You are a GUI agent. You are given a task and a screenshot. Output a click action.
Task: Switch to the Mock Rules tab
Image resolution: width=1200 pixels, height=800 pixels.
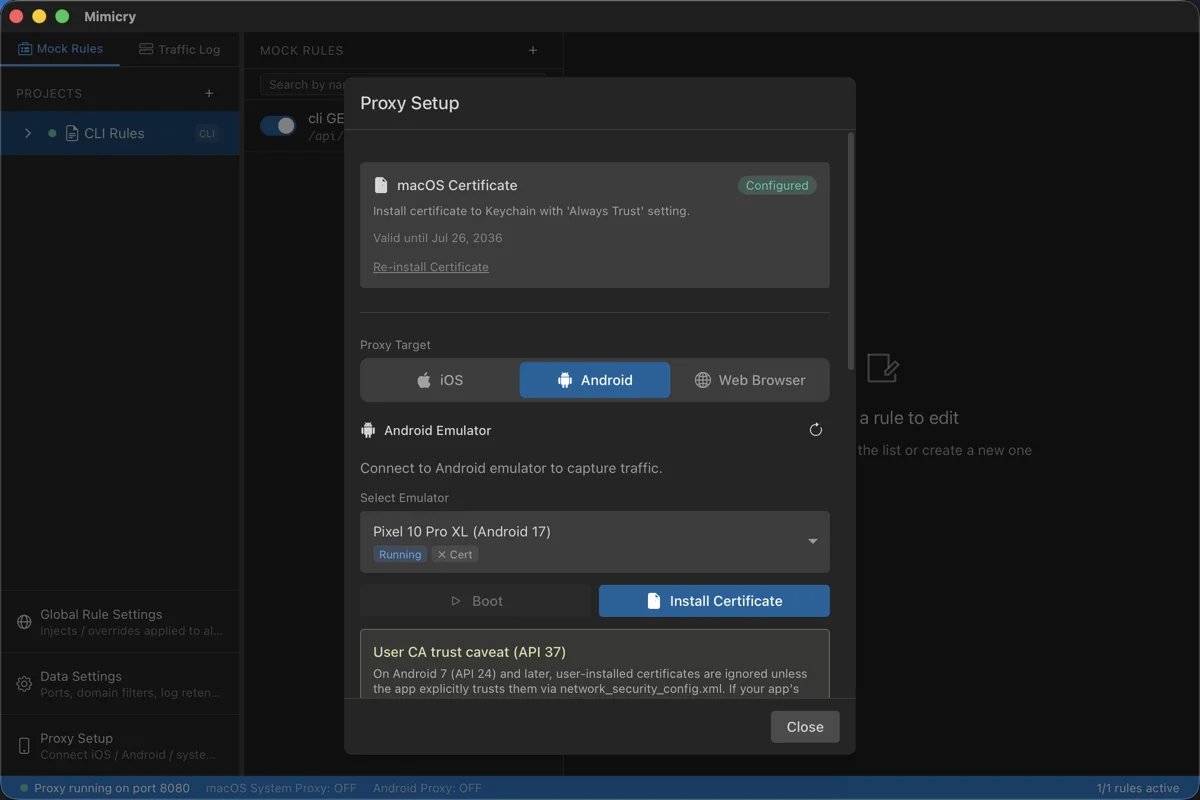point(60,49)
